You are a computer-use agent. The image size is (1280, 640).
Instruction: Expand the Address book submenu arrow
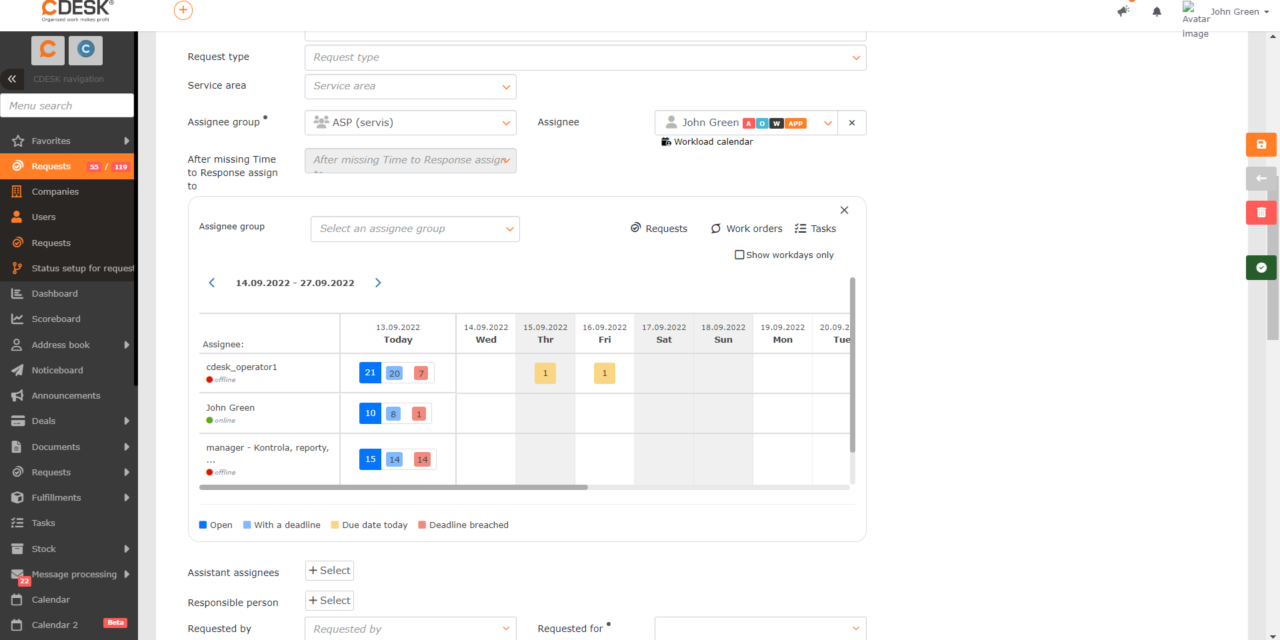pyautogui.click(x=127, y=345)
